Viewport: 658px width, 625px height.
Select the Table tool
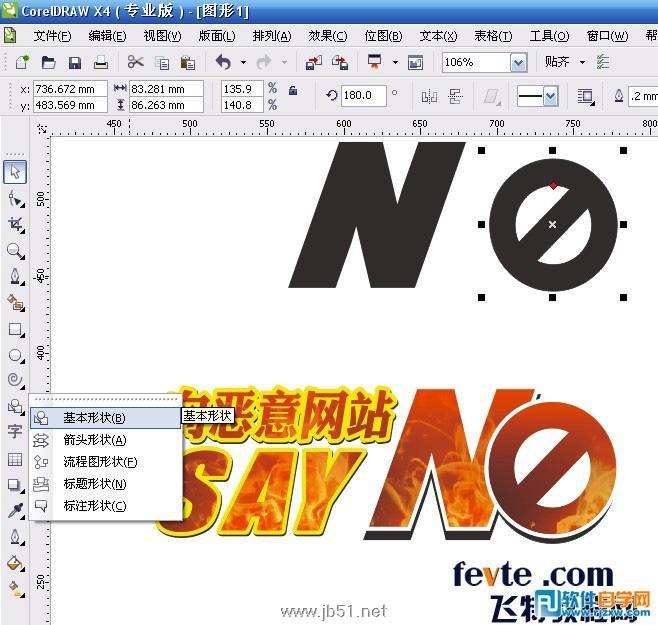pos(15,459)
